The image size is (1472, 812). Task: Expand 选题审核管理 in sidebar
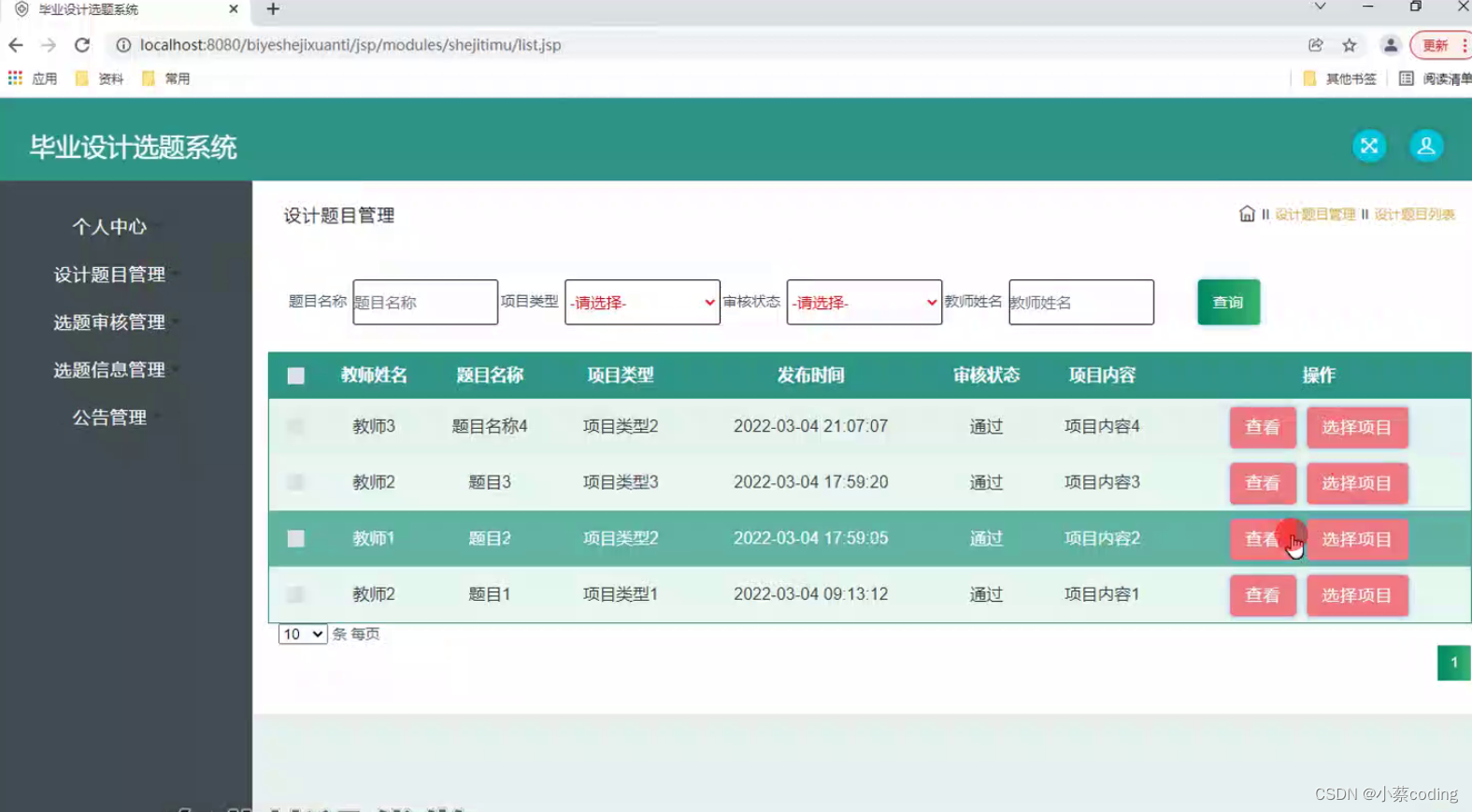[x=109, y=322]
